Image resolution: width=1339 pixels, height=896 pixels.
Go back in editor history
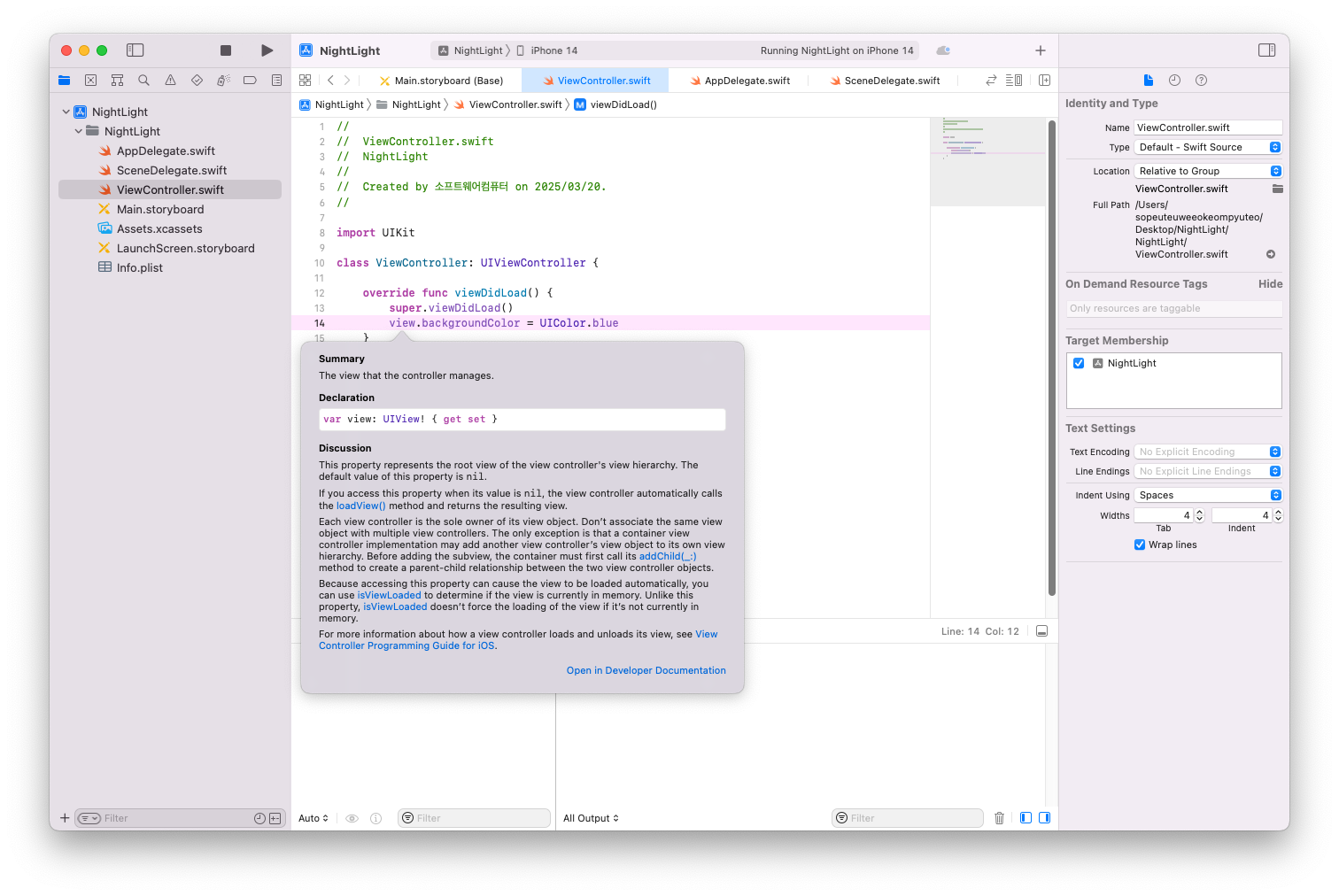tap(330, 81)
